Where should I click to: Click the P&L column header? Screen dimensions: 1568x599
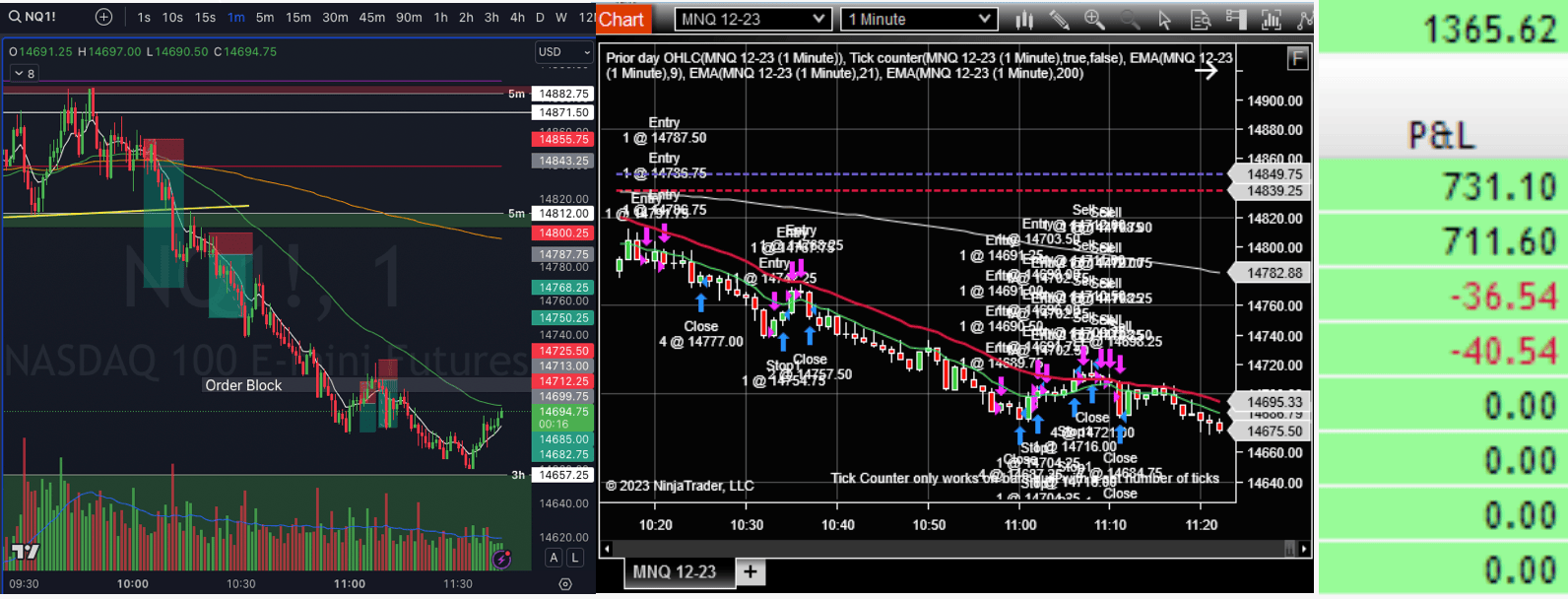click(x=1442, y=135)
